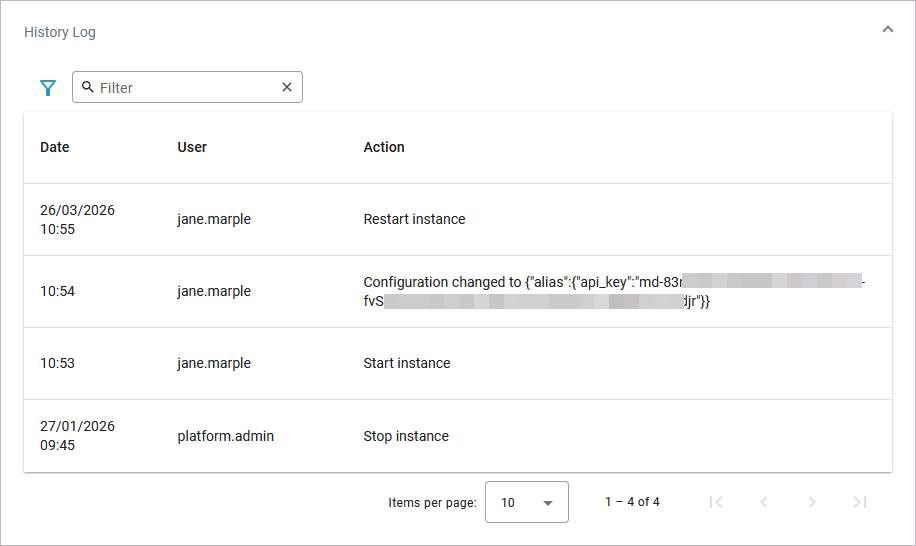Select the Start instance log entry
This screenshot has height=546, width=916.
point(407,363)
